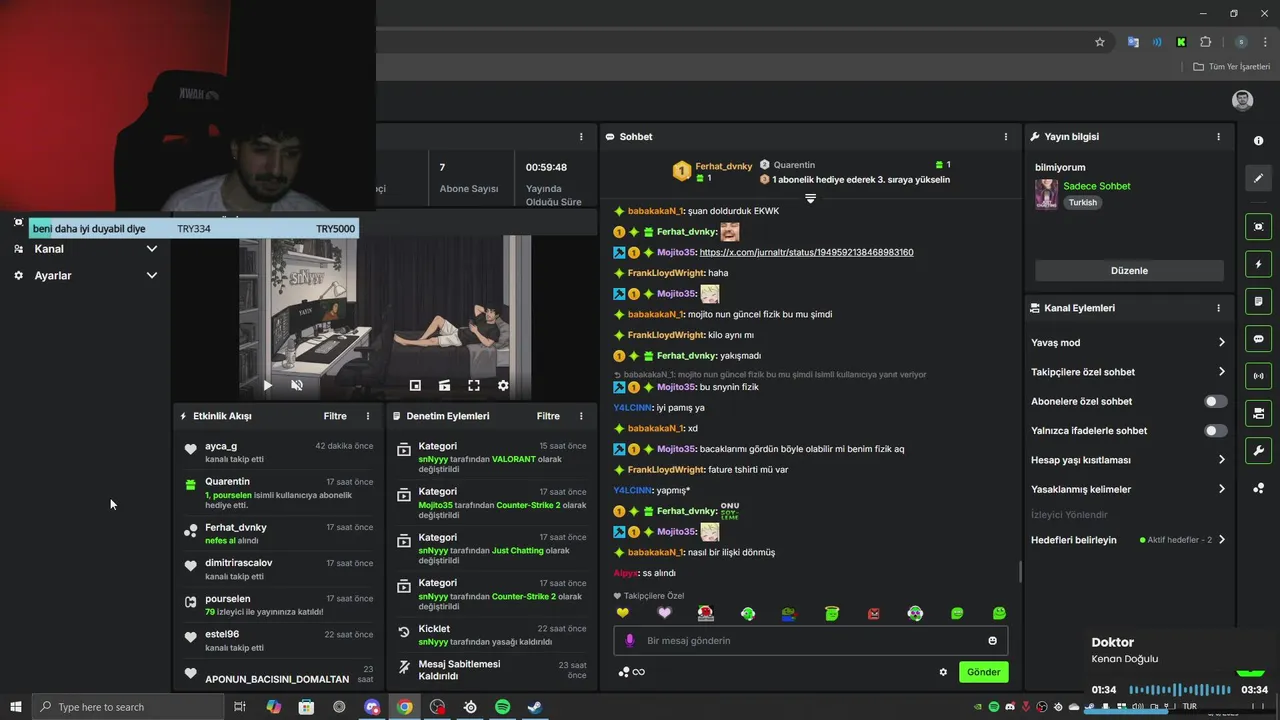Send message with Gönder button
1280x720 pixels.
(983, 672)
